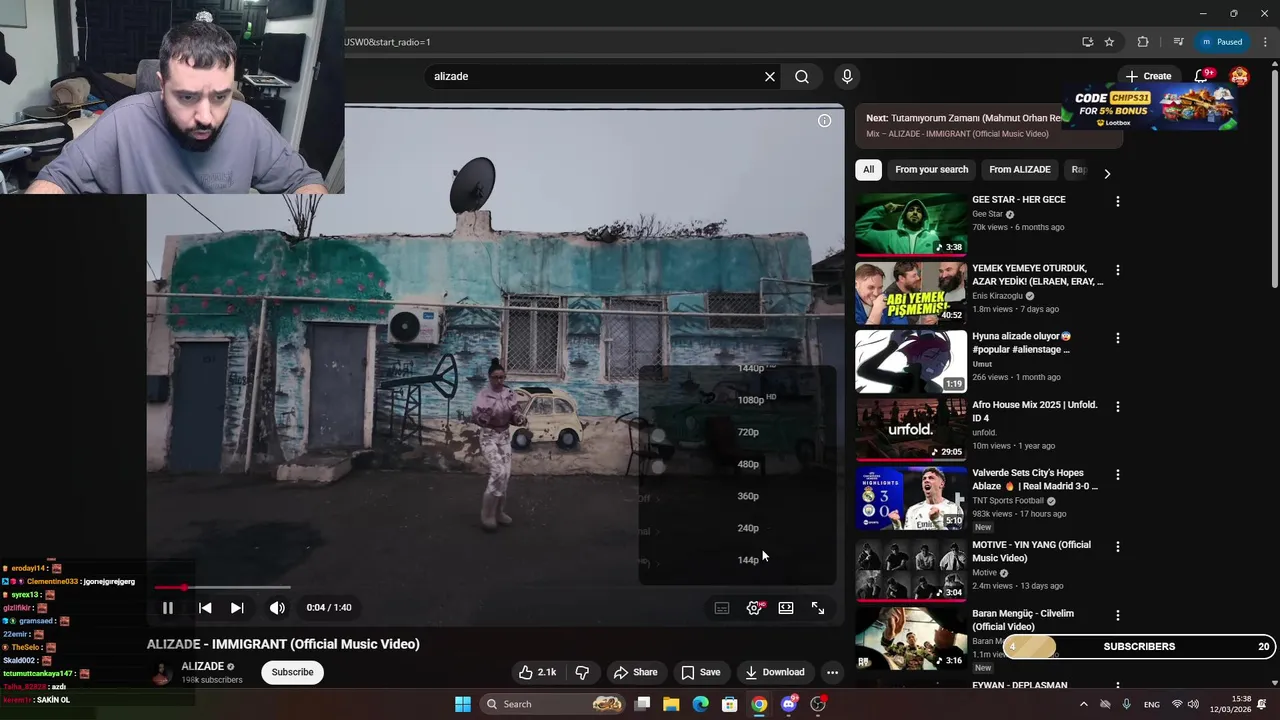Click the Paused profile button in Chrome
The image size is (1280, 720).
1223,42
